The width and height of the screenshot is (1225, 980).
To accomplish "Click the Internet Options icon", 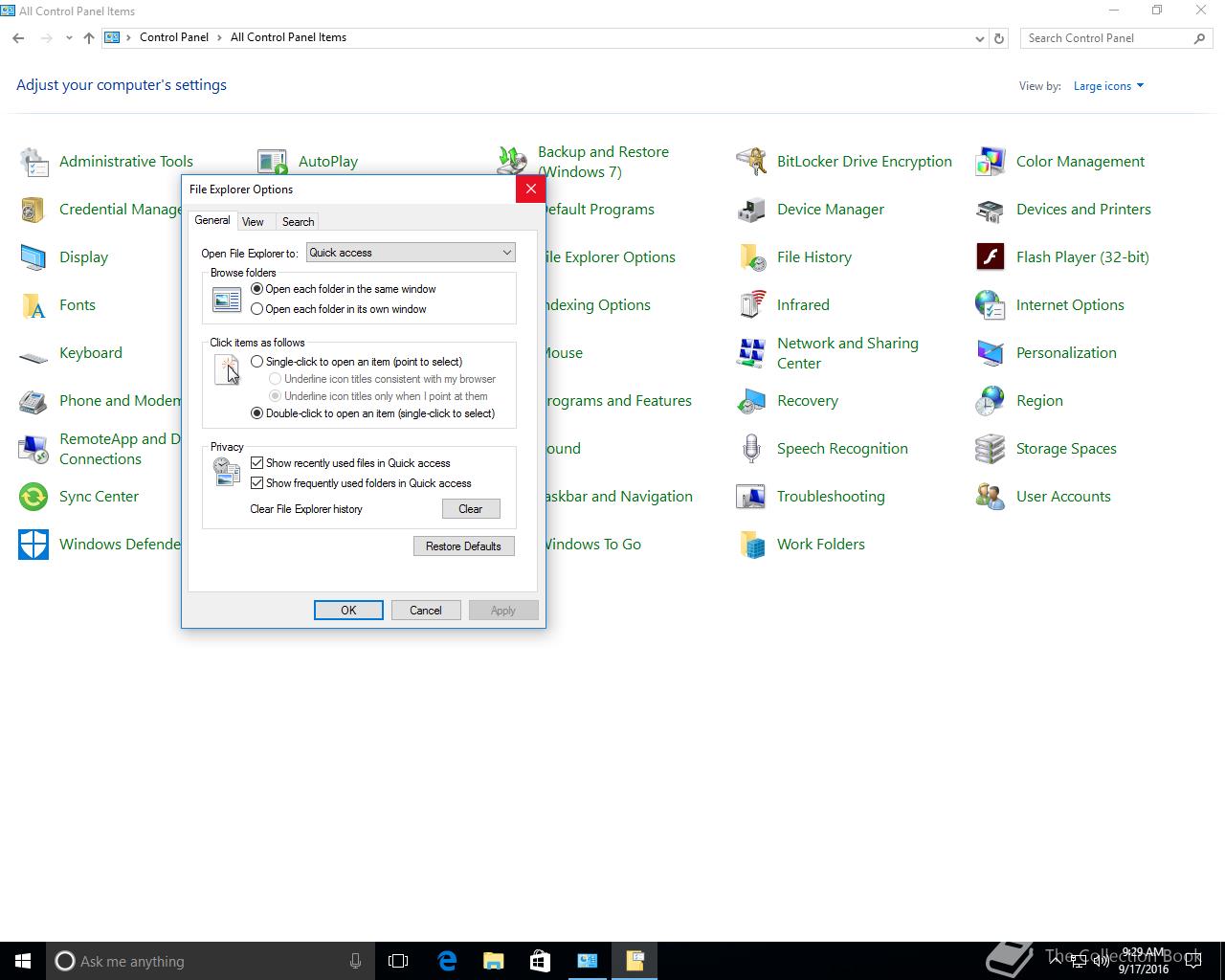I will click(x=991, y=305).
